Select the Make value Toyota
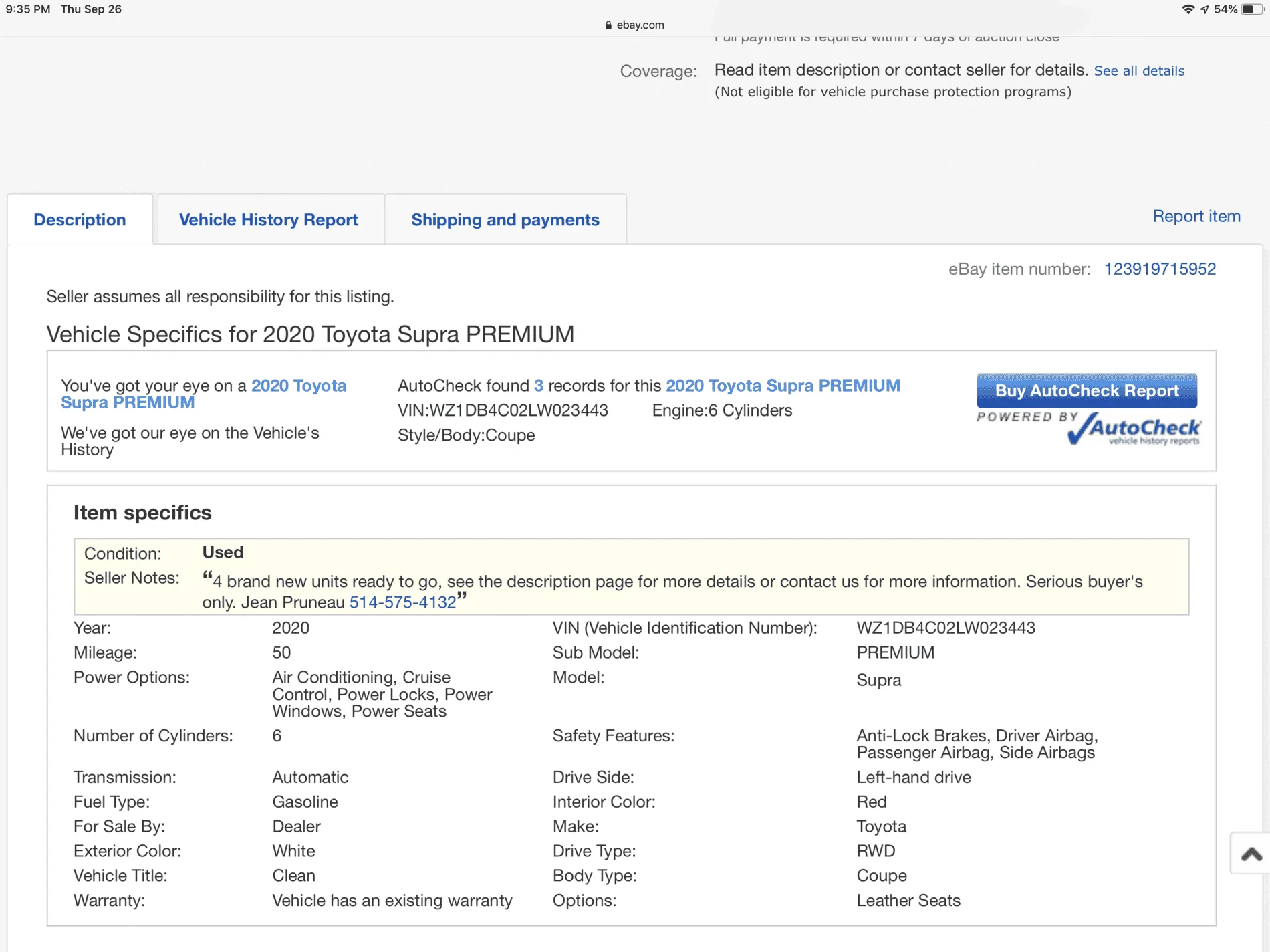The width and height of the screenshot is (1270, 952). pos(881,826)
